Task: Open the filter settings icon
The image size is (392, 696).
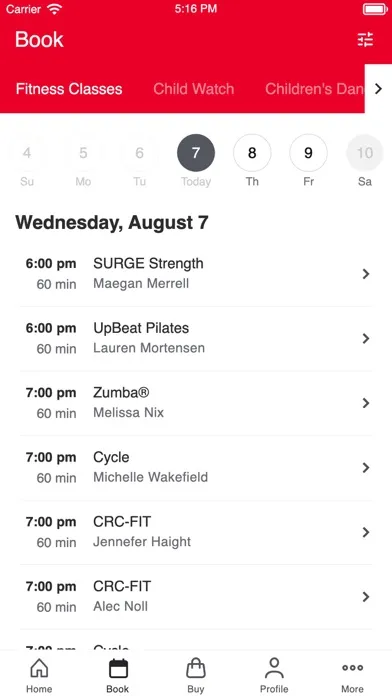Action: 365,40
